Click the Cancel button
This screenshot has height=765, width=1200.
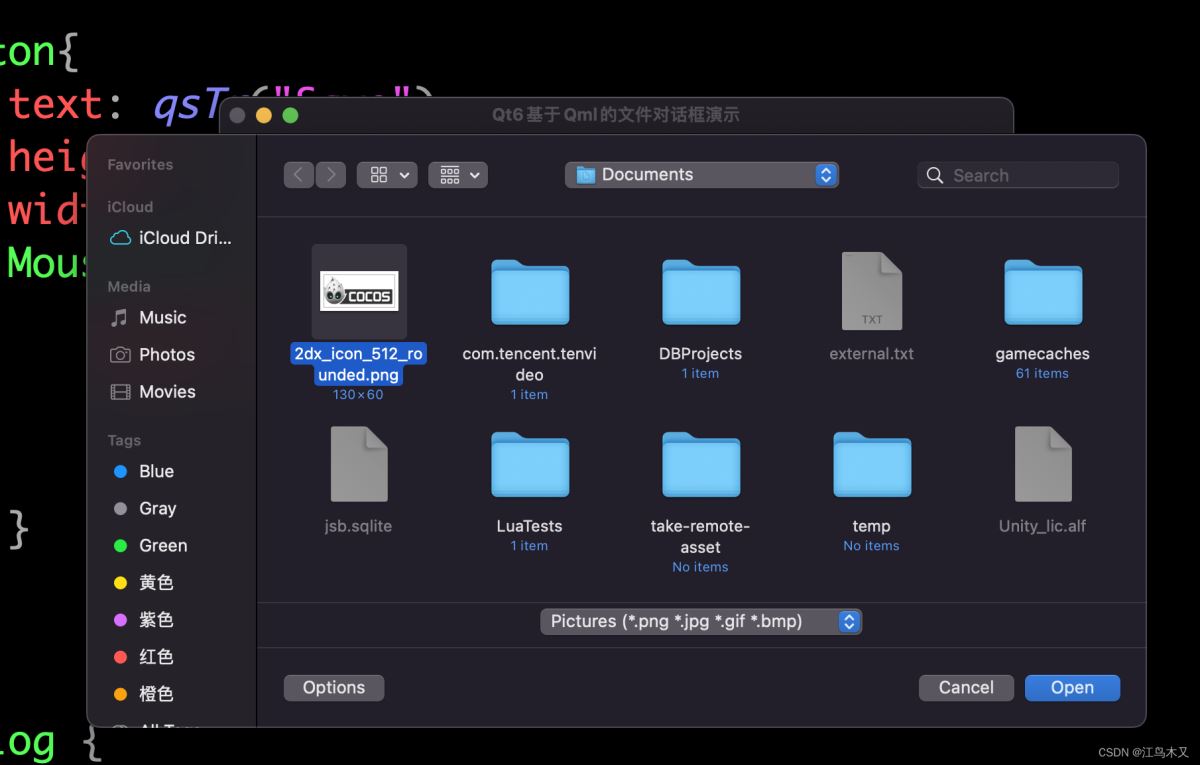[x=965, y=687]
